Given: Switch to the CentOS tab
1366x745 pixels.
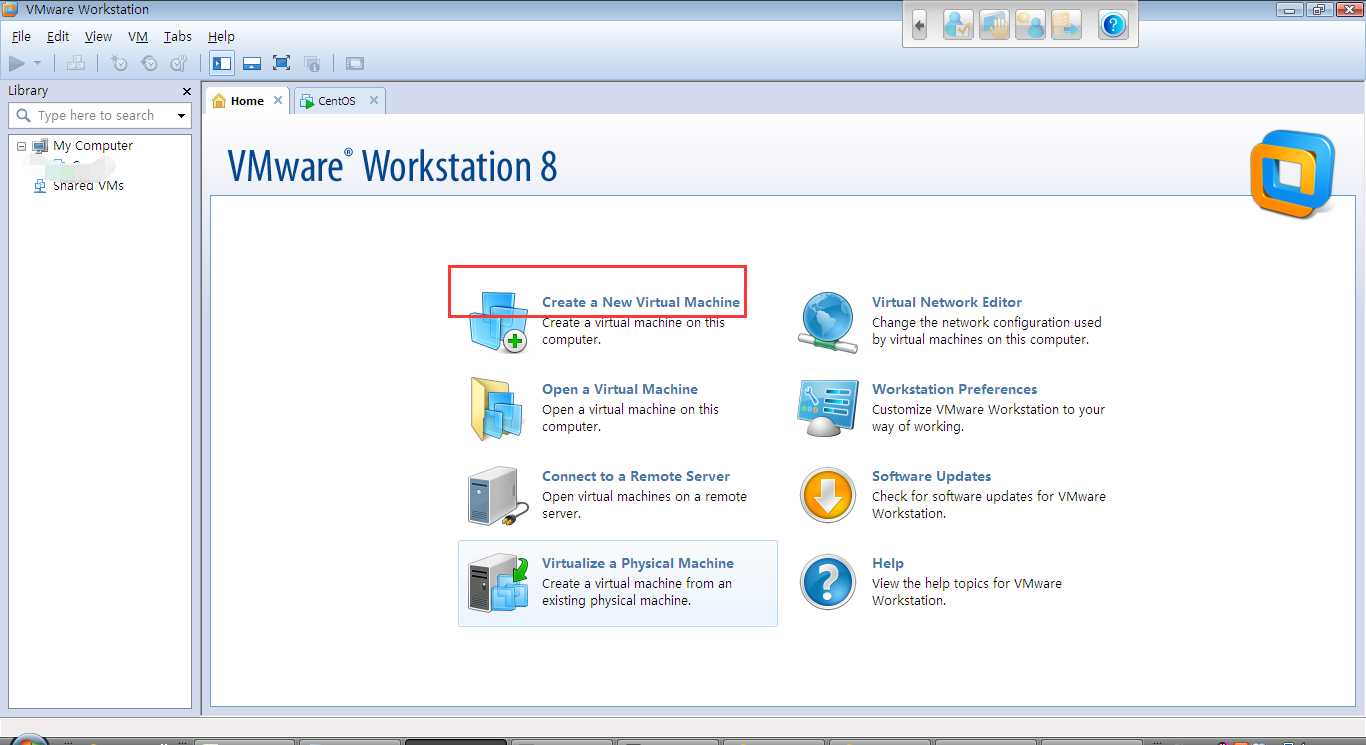Looking at the screenshot, I should coord(337,101).
